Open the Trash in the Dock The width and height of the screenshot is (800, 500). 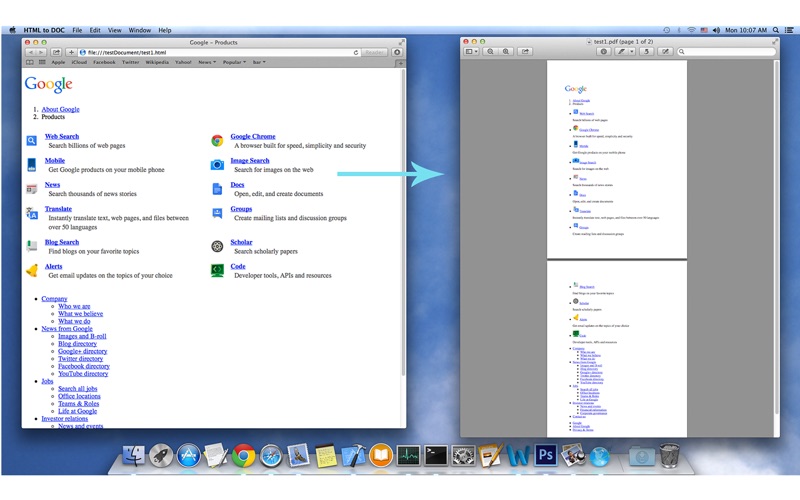click(669, 455)
